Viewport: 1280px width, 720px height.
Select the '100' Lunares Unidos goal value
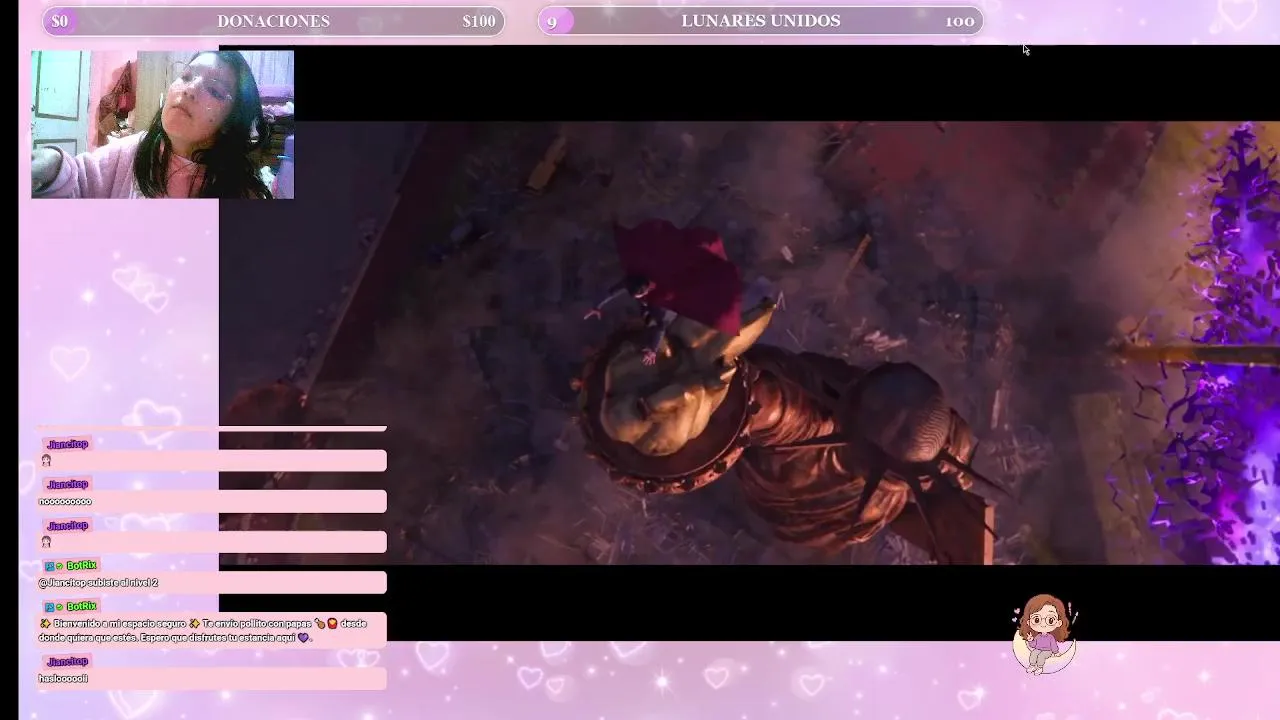[960, 21]
